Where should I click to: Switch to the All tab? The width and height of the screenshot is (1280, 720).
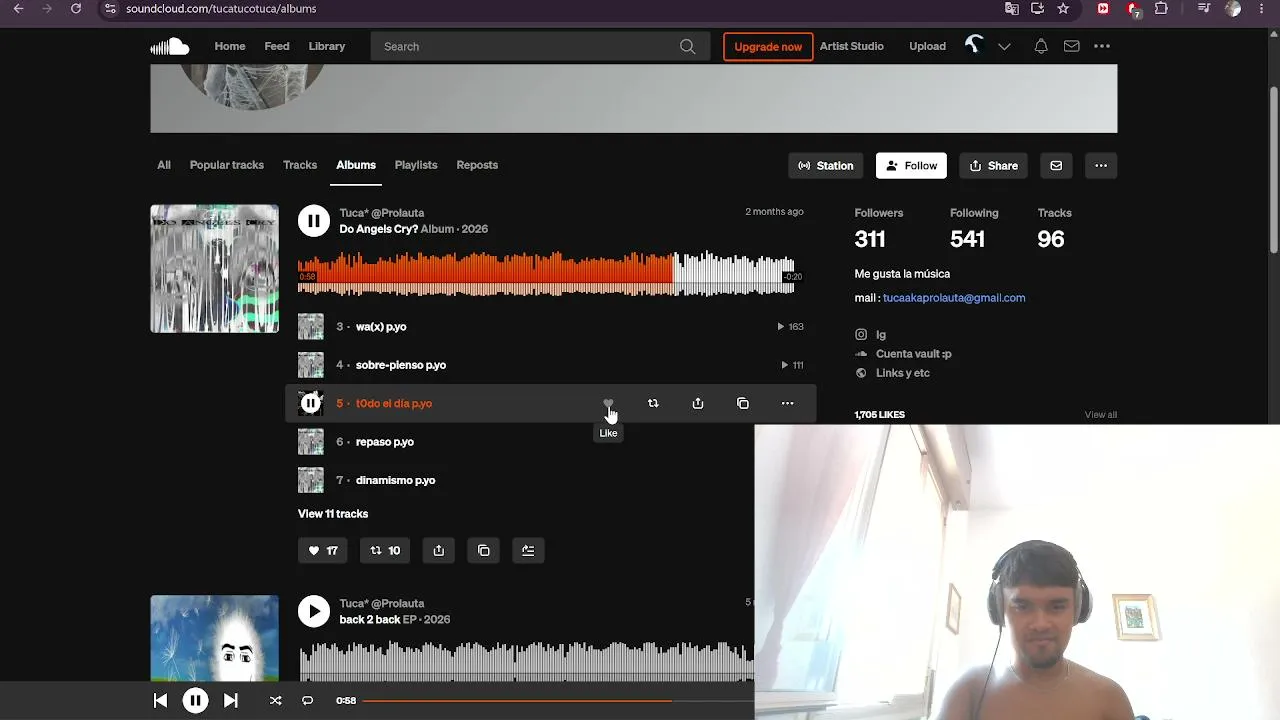coord(164,165)
